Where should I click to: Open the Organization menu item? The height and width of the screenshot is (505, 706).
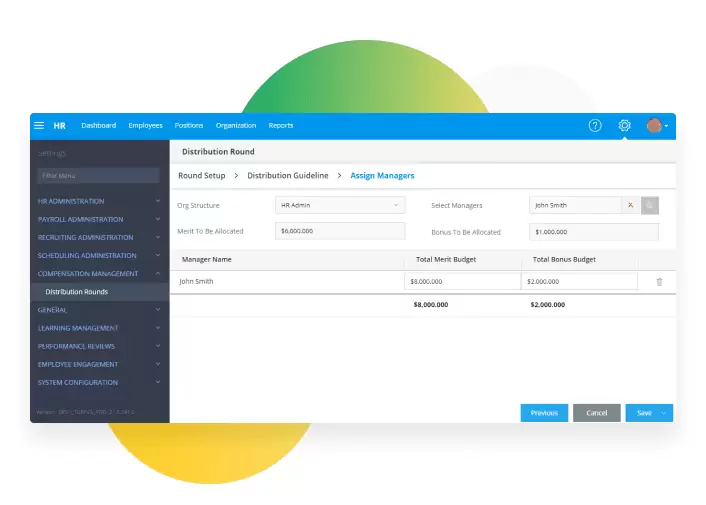236,126
